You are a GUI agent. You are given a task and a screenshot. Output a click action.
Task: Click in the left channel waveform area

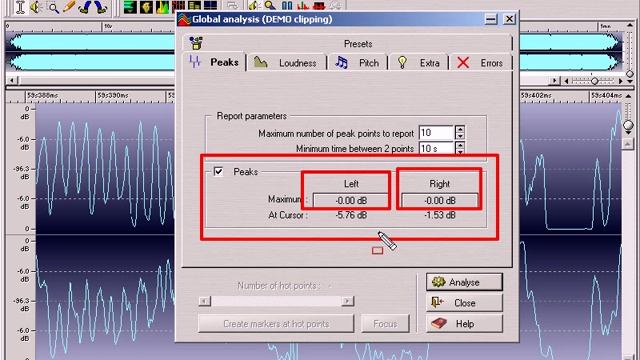[x=105, y=168]
